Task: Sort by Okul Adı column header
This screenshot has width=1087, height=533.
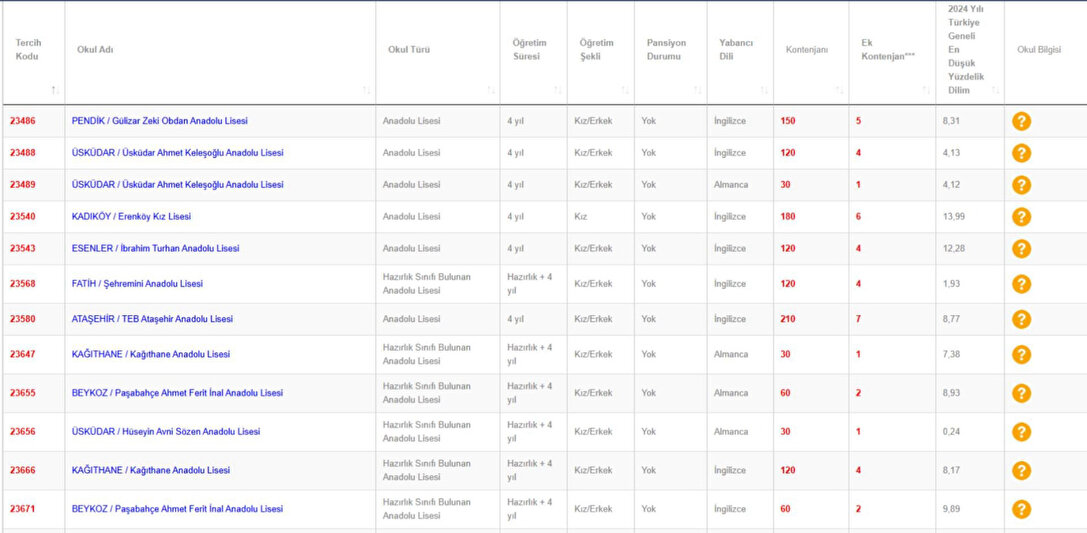Action: pyautogui.click(x=366, y=91)
